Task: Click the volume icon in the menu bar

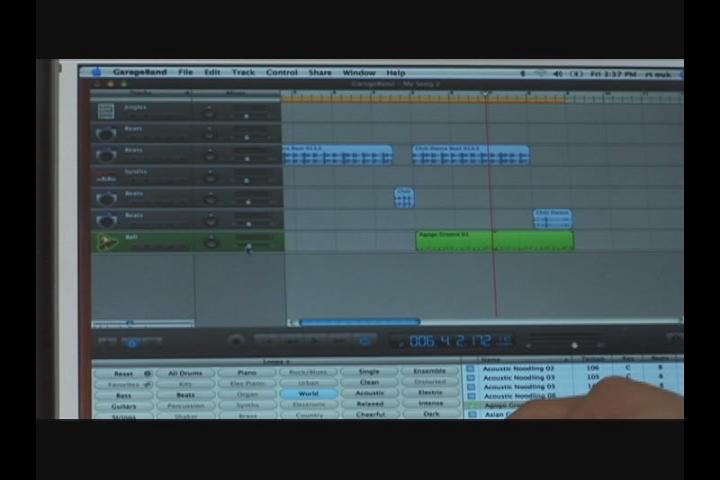Action: click(x=557, y=73)
